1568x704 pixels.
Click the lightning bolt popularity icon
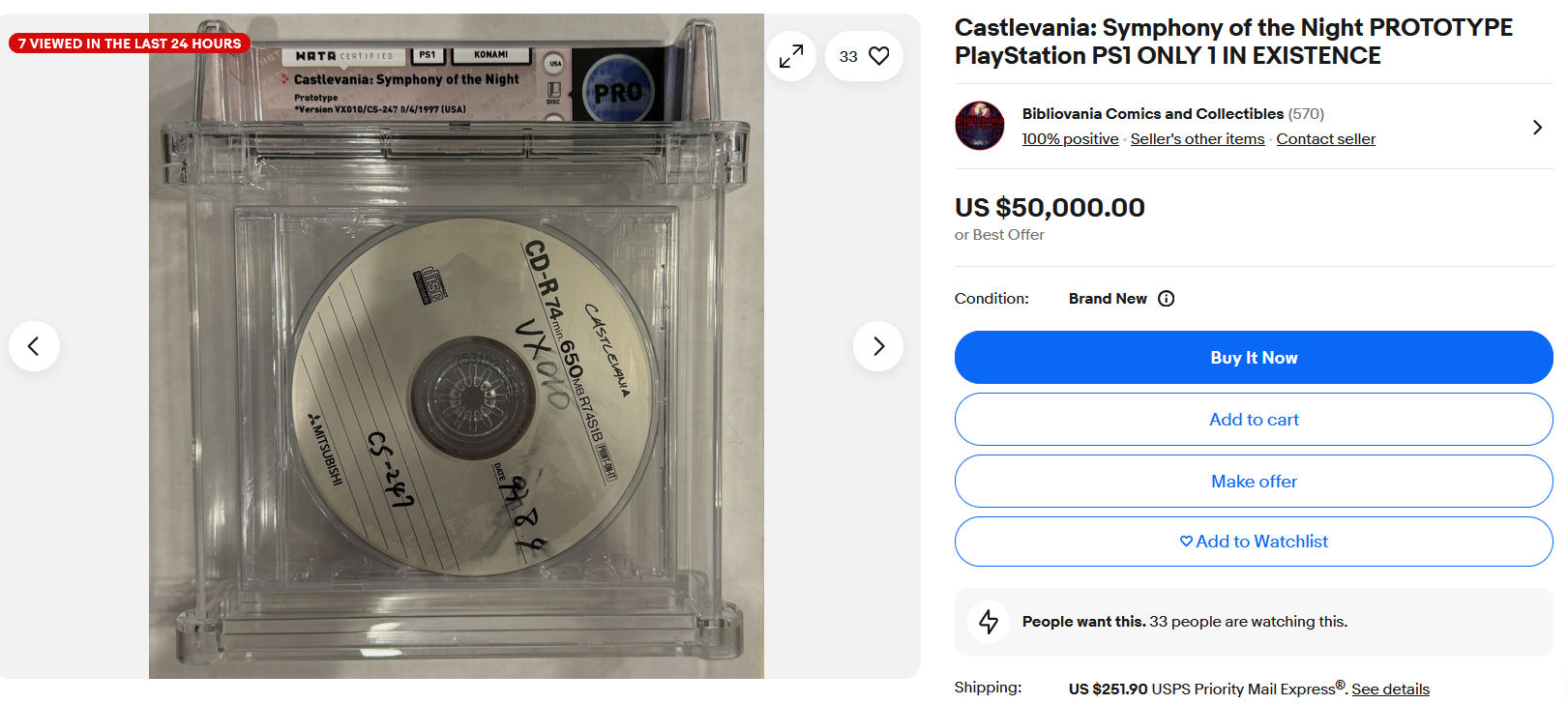[x=989, y=622]
